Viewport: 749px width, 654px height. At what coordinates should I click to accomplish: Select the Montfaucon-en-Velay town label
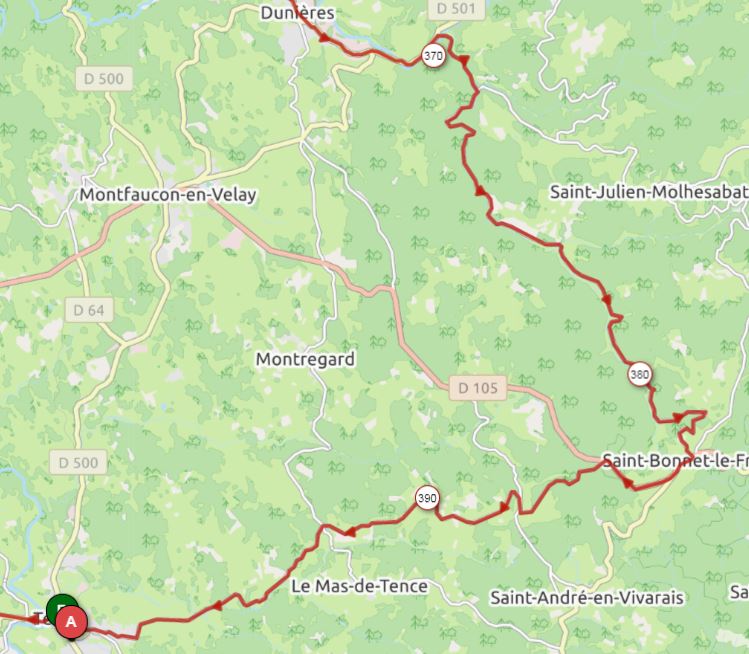168,194
